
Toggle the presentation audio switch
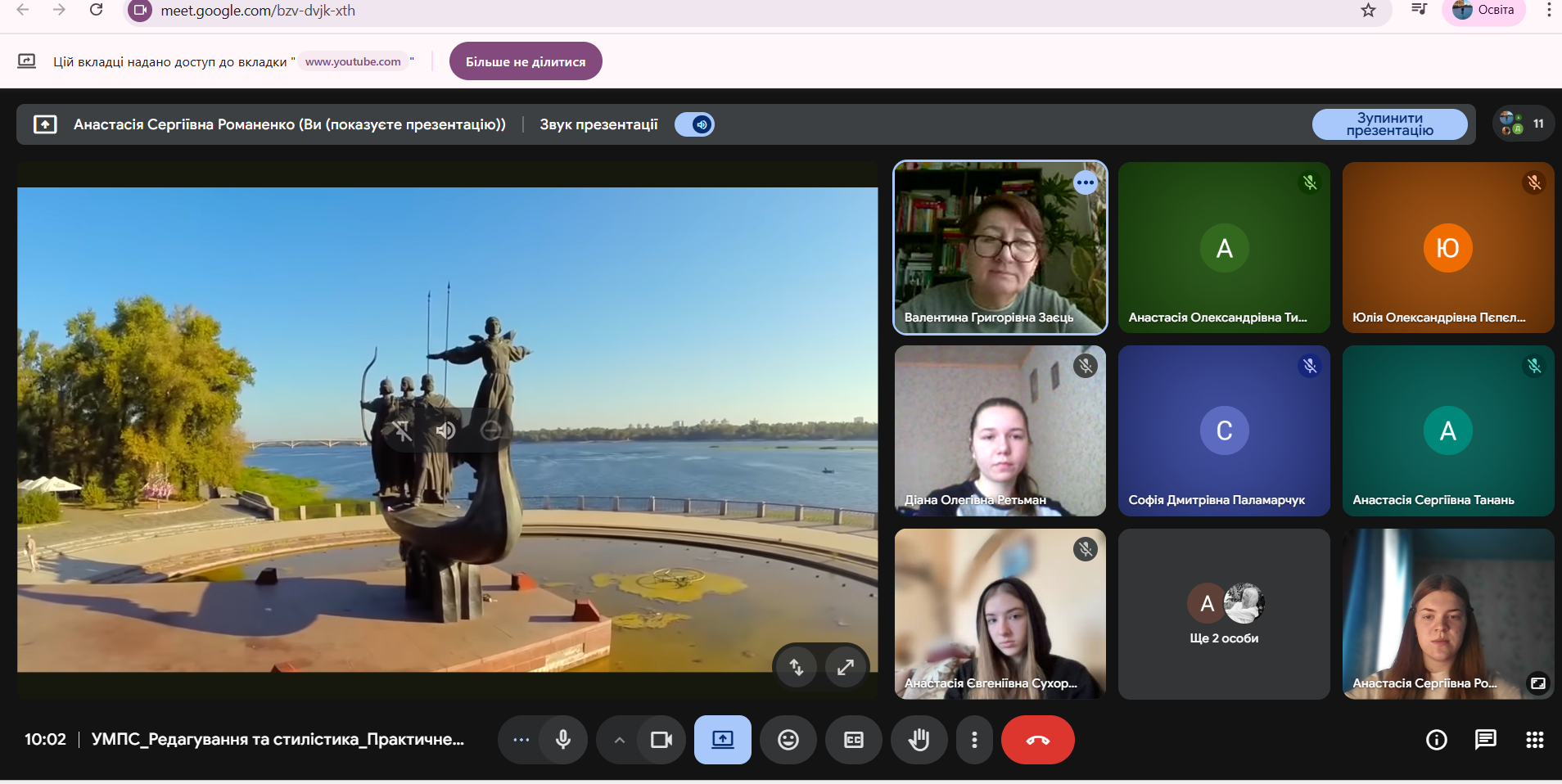click(694, 124)
